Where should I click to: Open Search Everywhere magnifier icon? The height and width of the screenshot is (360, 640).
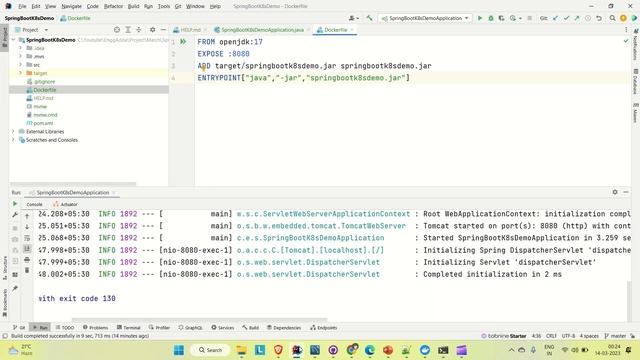[x=612, y=18]
